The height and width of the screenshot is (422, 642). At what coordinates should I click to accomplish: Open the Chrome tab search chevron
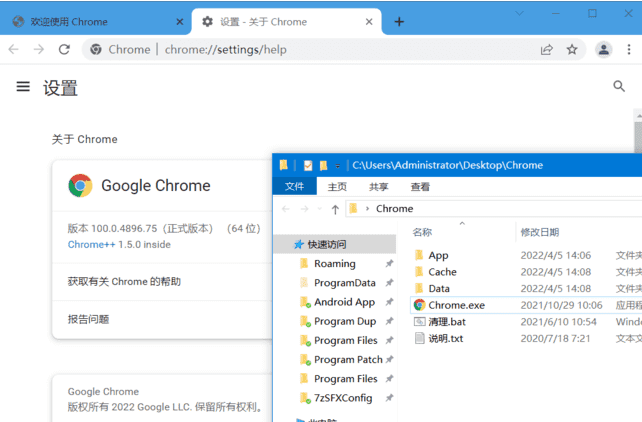pos(519,14)
